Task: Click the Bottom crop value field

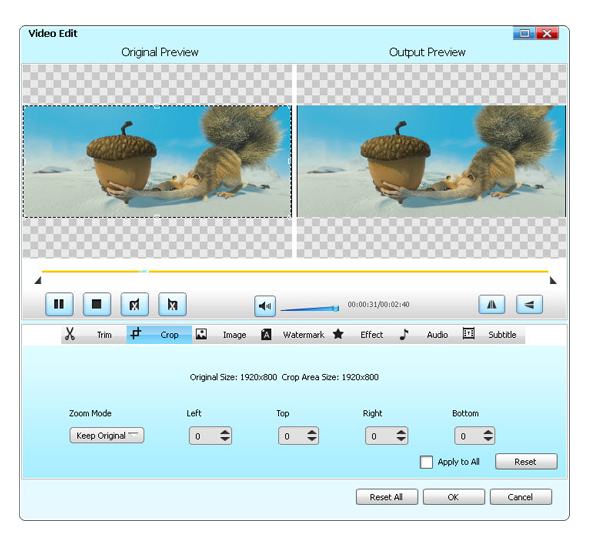Action: (x=469, y=436)
